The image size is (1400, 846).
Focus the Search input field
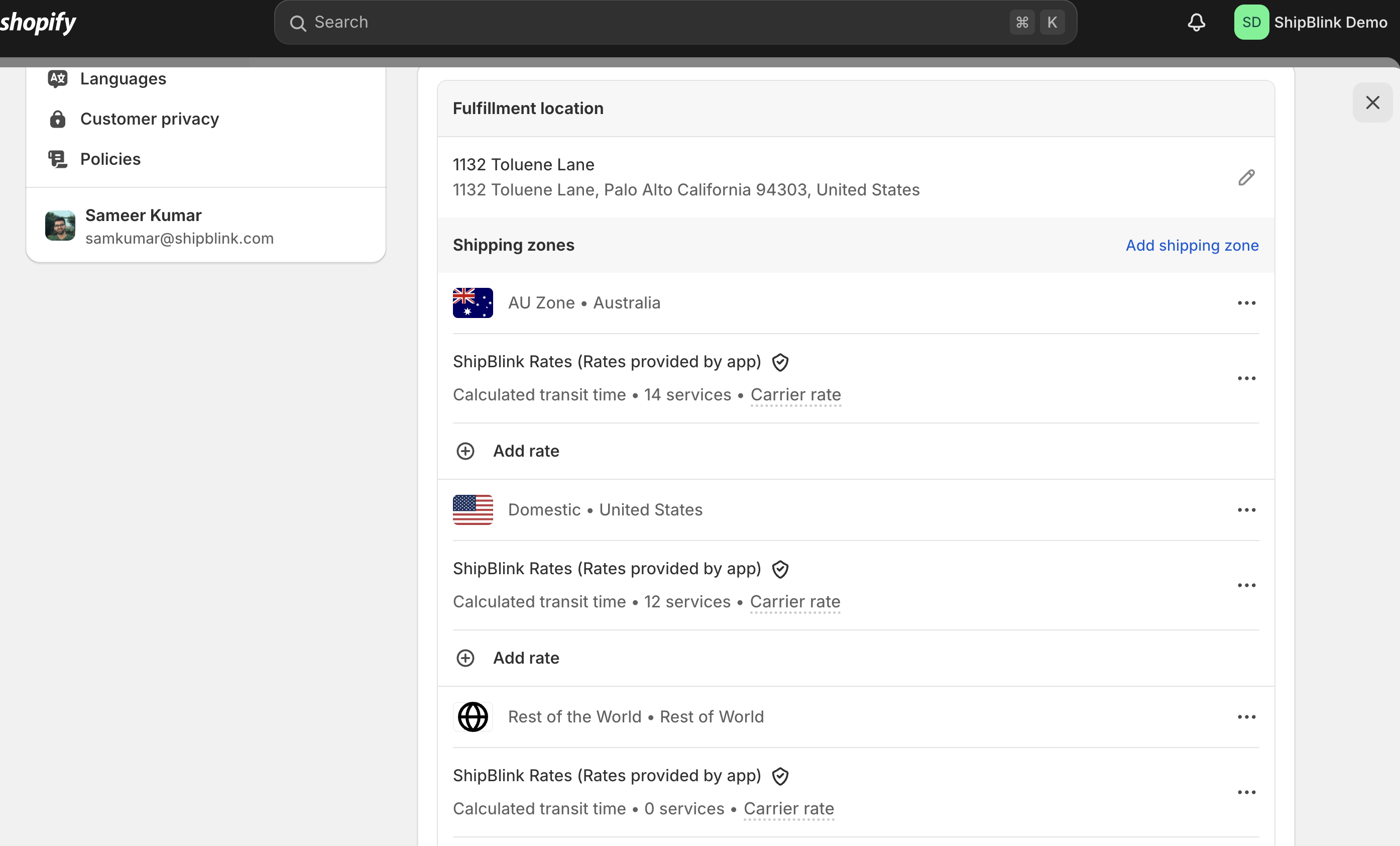675,22
